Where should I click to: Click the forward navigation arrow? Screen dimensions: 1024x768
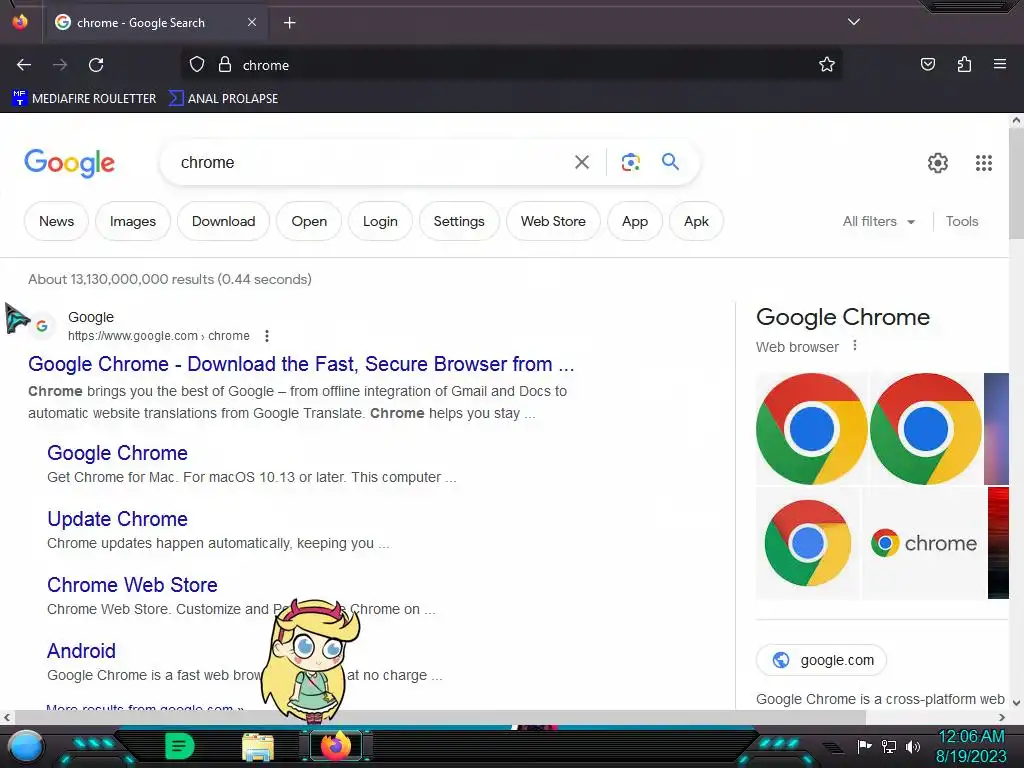pos(60,65)
